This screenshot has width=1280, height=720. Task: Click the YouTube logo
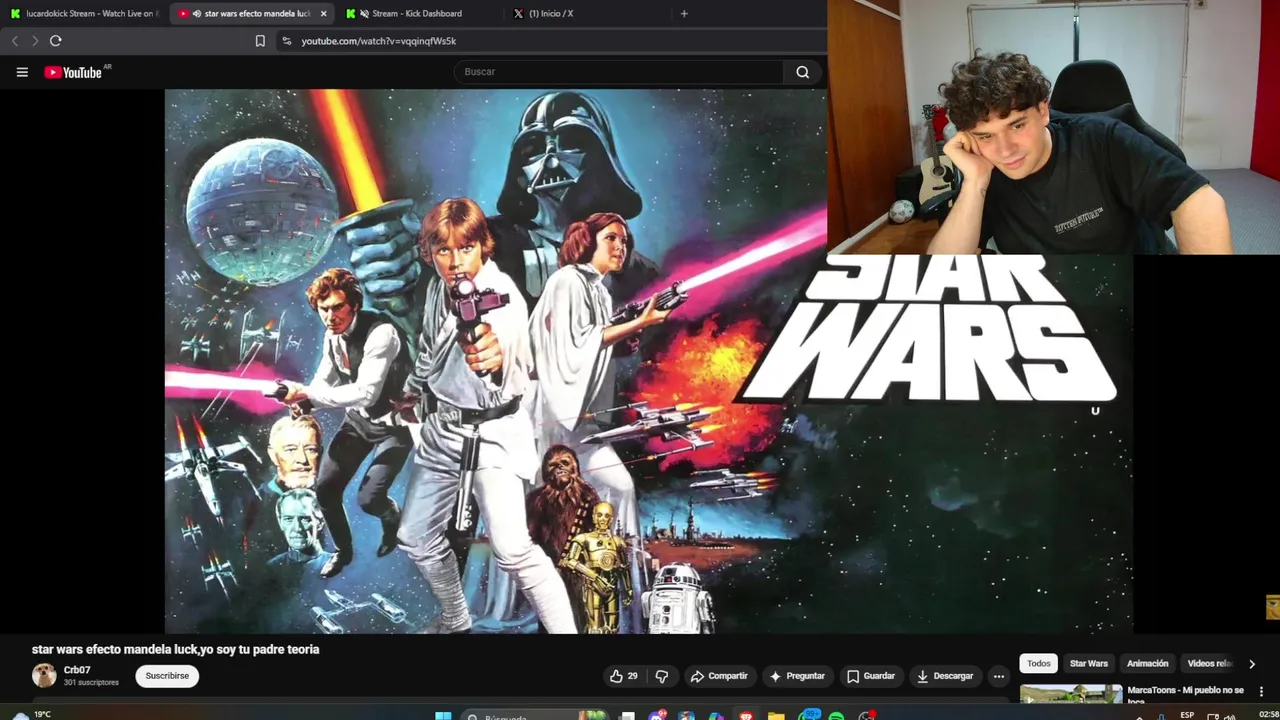pos(74,72)
